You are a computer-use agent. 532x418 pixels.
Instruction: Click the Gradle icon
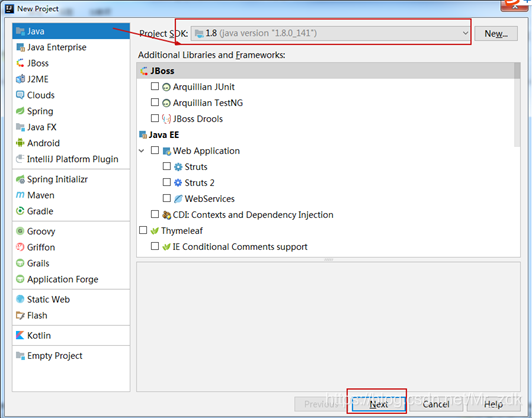[x=20, y=211]
